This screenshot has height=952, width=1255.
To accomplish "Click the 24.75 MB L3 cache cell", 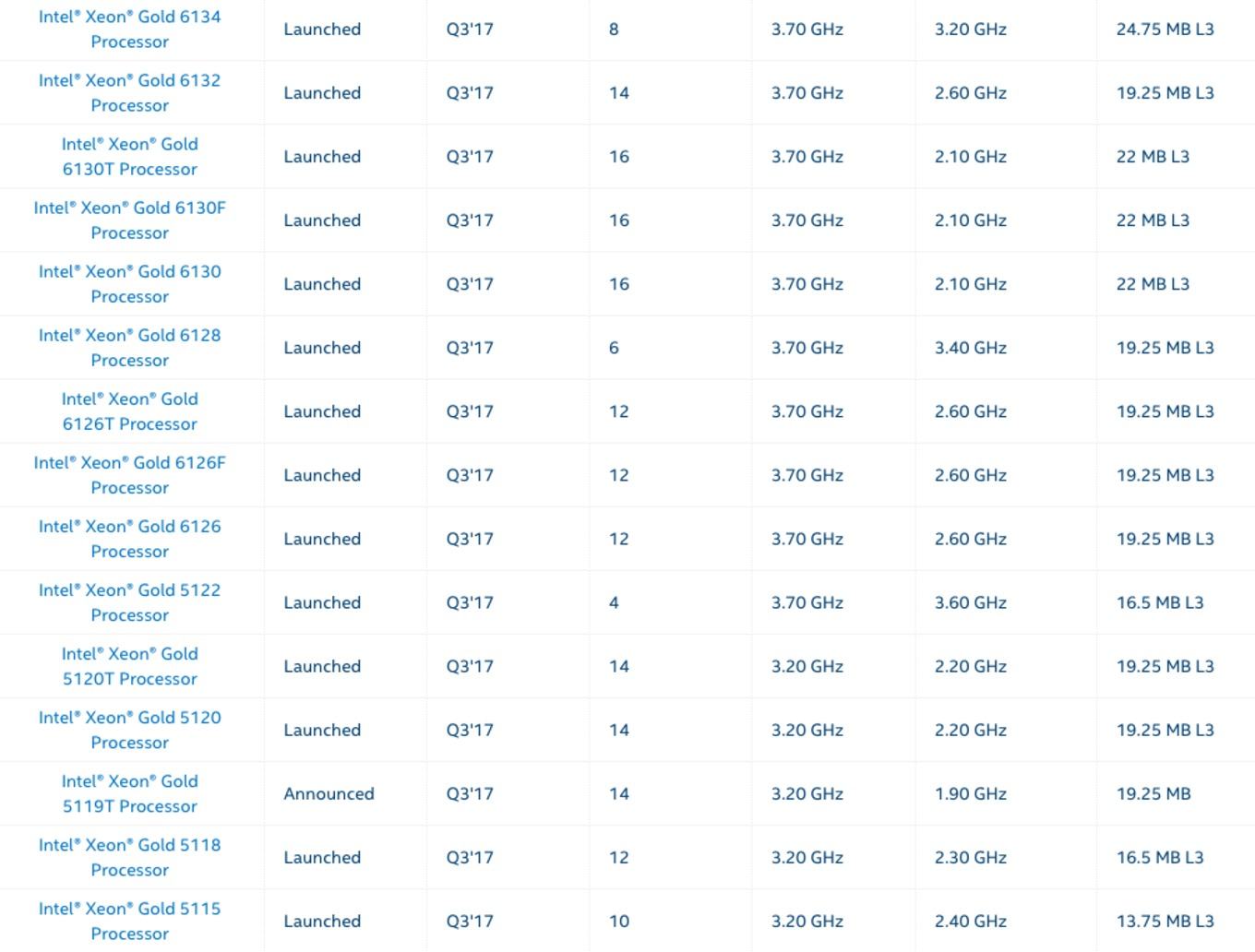I will 1165,30.
